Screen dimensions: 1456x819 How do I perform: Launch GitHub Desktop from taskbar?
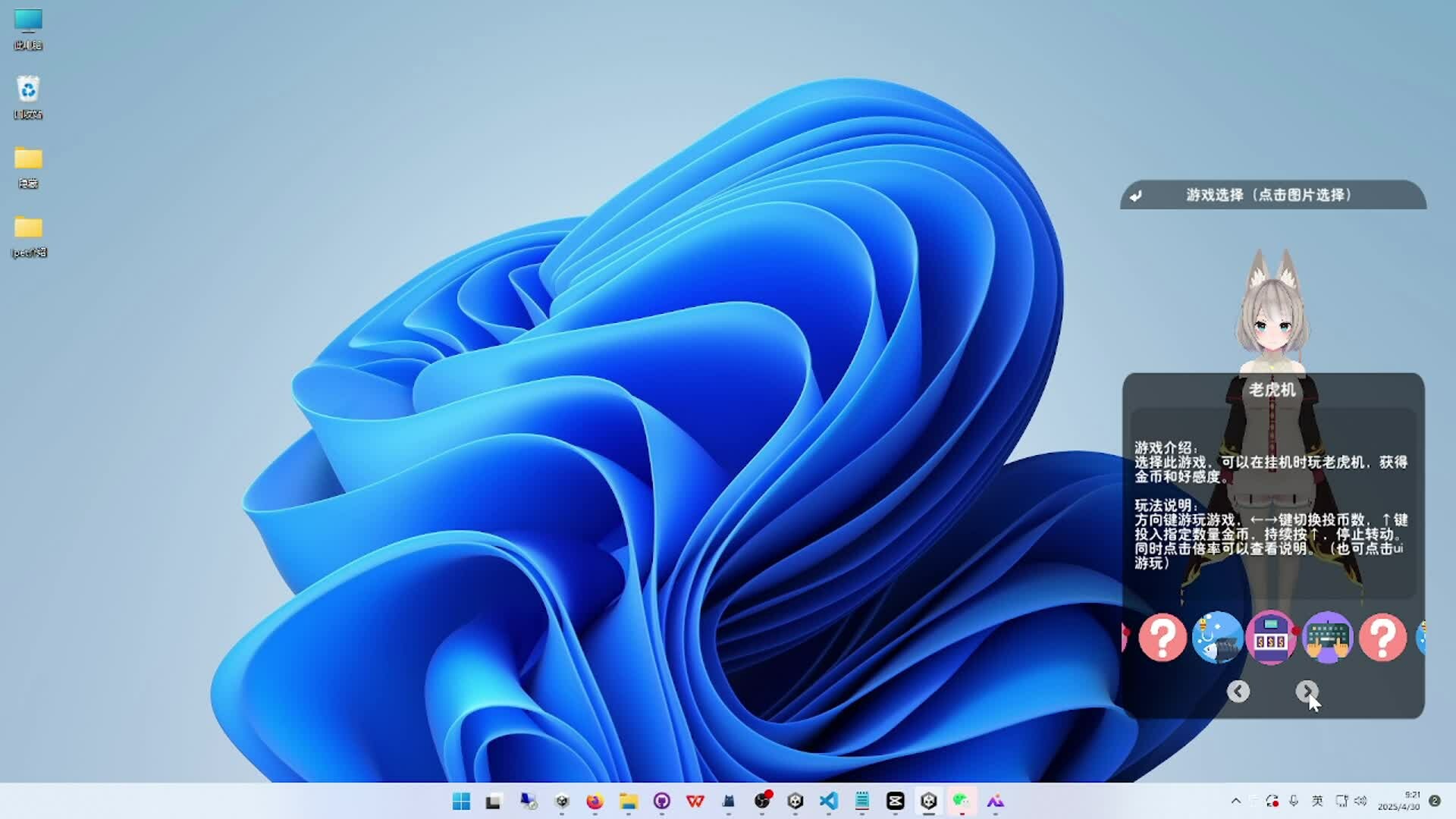click(661, 801)
